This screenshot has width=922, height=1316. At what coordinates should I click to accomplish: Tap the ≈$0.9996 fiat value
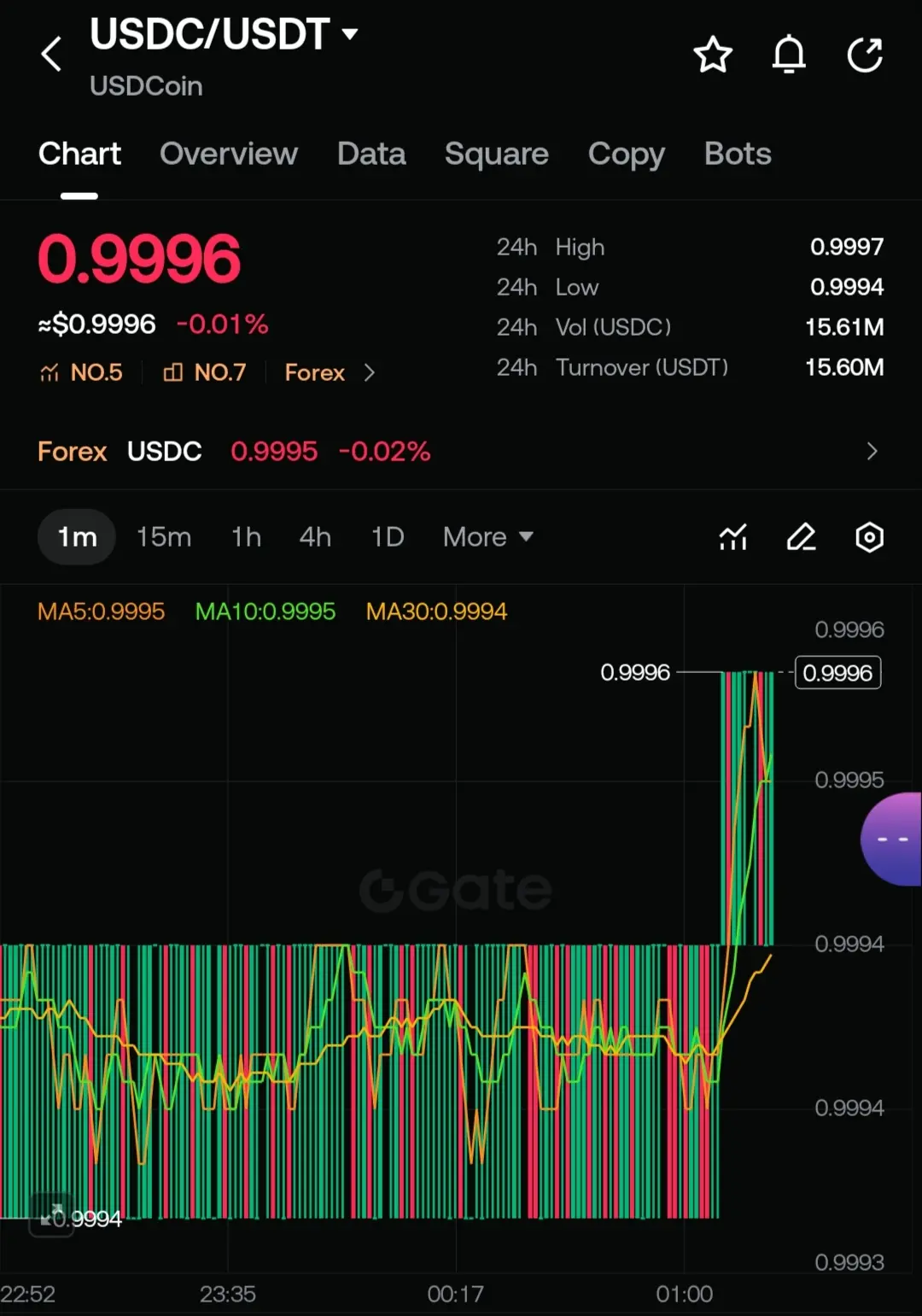97,325
